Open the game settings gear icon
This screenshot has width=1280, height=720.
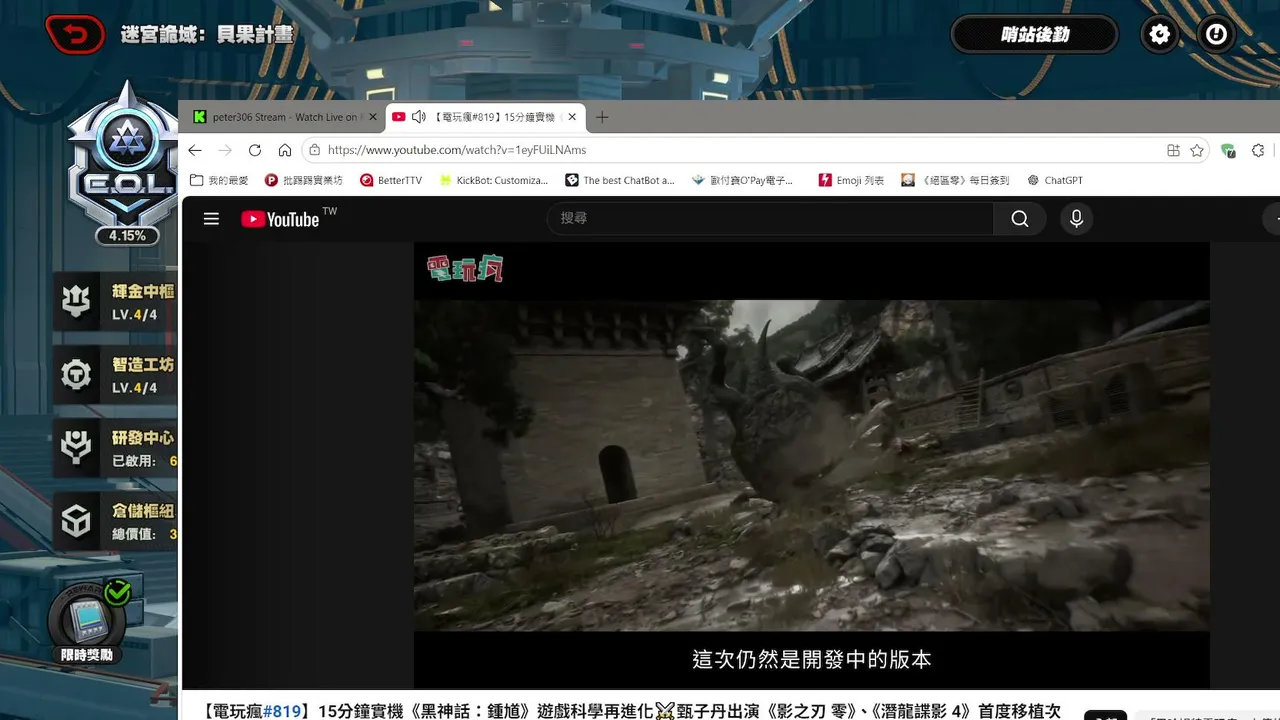(1160, 35)
